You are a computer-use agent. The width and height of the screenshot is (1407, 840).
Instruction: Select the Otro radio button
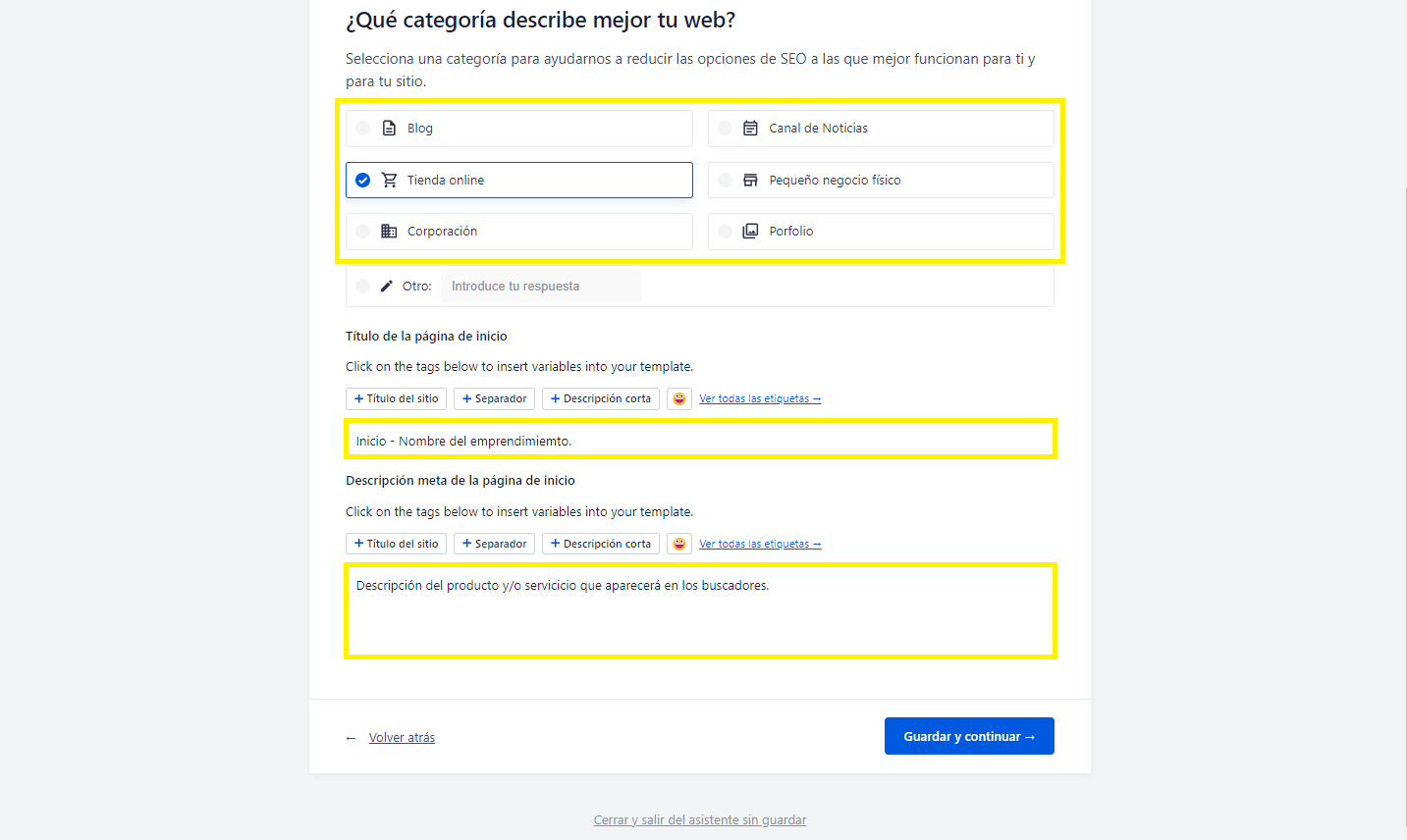[x=363, y=287]
